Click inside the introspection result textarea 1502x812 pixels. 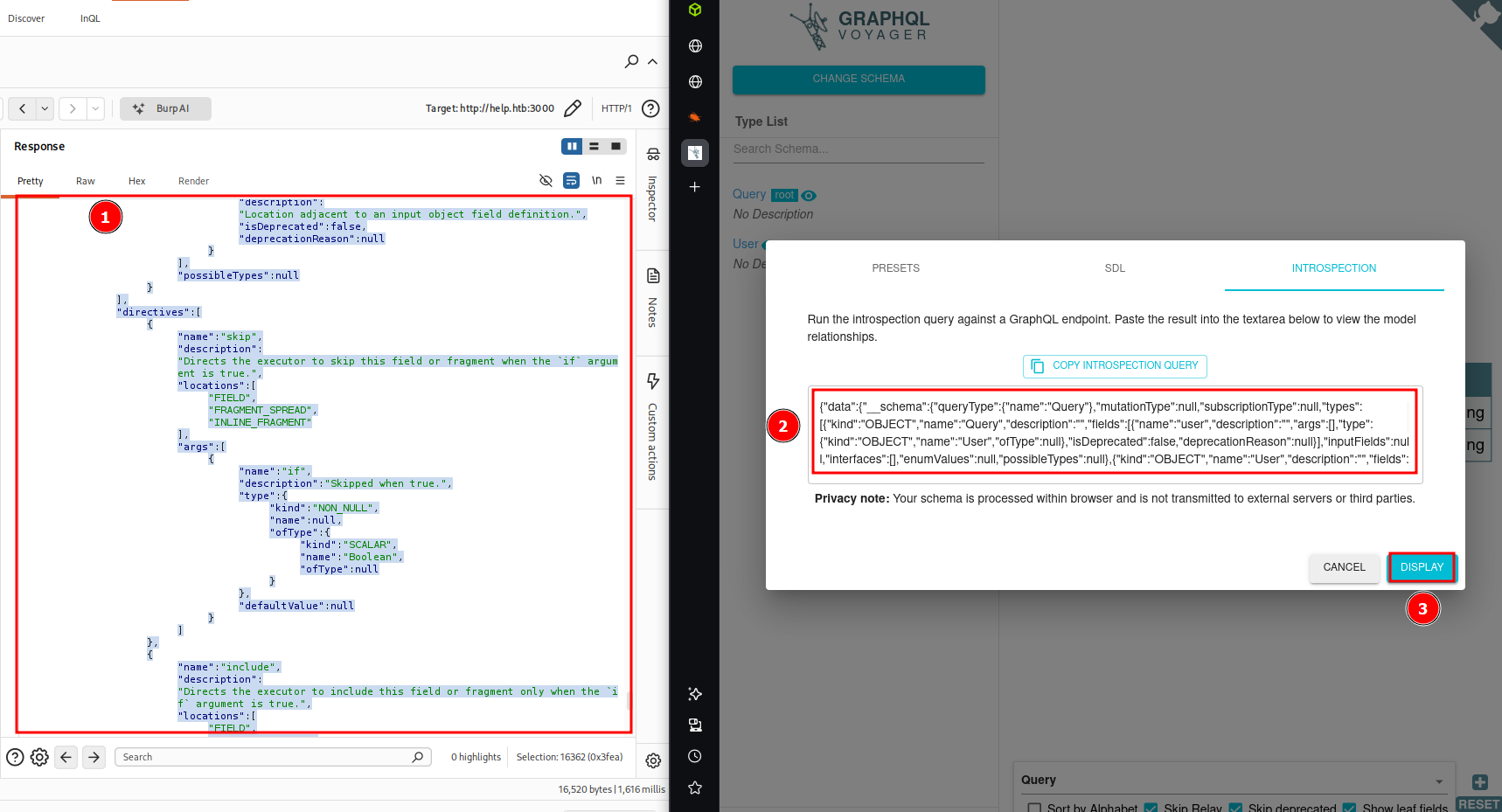[1115, 434]
